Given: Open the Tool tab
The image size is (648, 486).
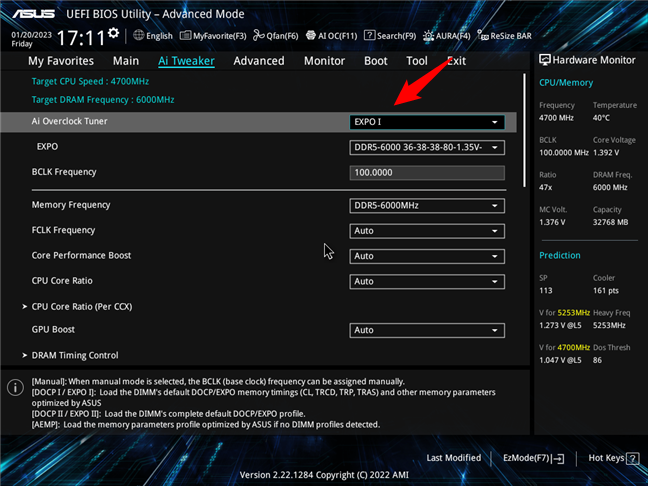Looking at the screenshot, I should [x=417, y=61].
